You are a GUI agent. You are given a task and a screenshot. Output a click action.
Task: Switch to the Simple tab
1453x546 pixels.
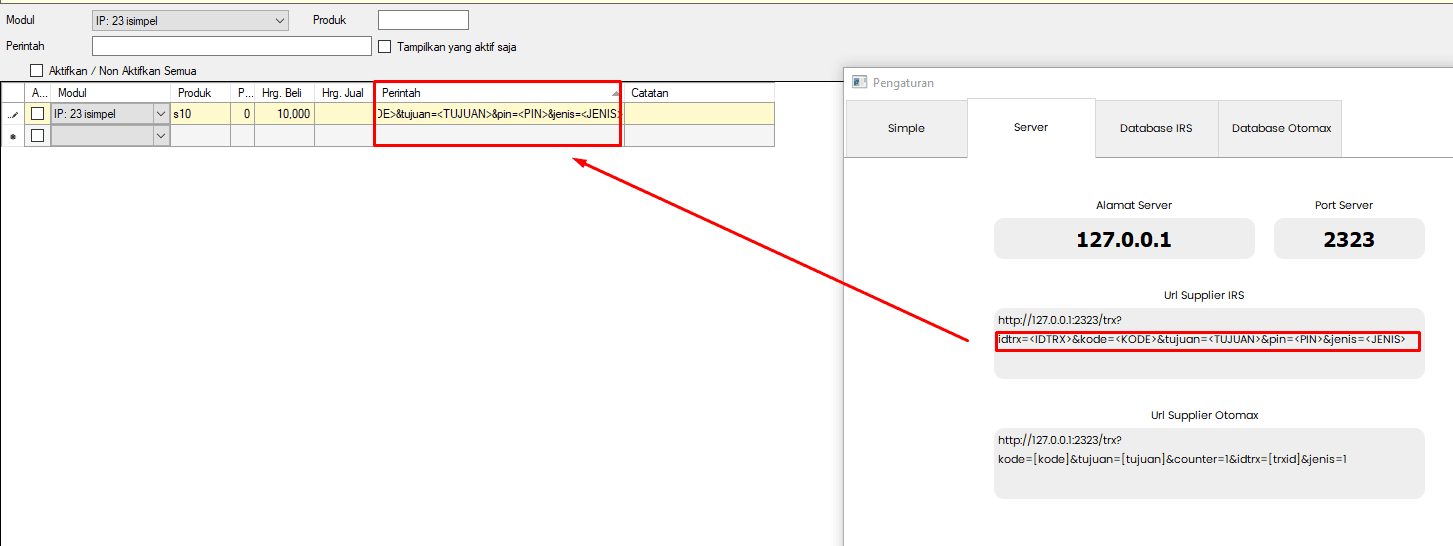(x=906, y=128)
